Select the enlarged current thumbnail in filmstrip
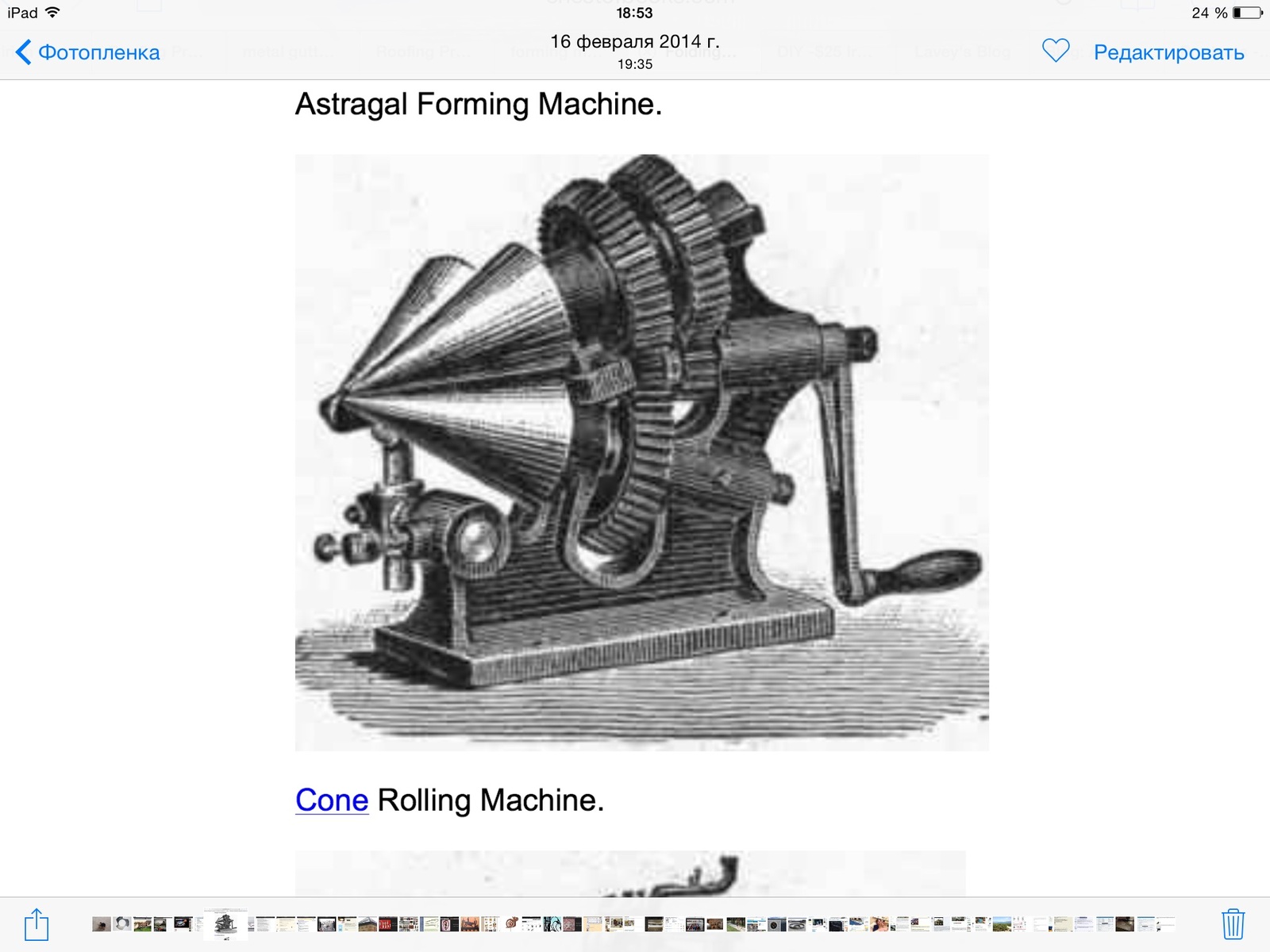1270x952 pixels. click(225, 924)
